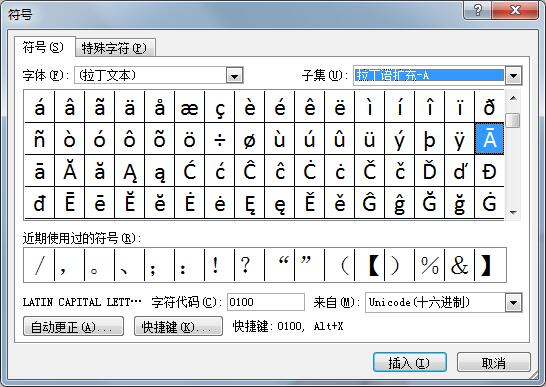Select the å symbol
This screenshot has height=387, width=546.
(x=159, y=107)
